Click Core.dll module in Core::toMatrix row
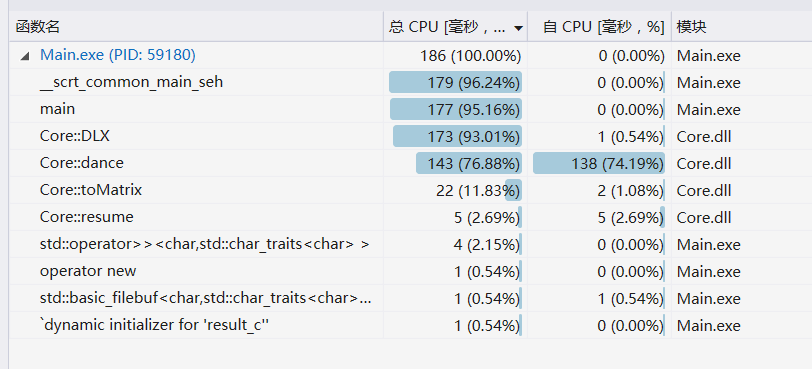This screenshot has width=812, height=369. click(x=704, y=190)
